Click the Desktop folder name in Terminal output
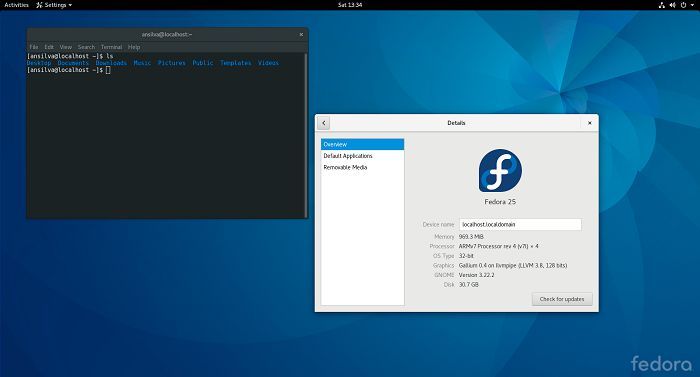The width and height of the screenshot is (700, 377). (x=39, y=63)
